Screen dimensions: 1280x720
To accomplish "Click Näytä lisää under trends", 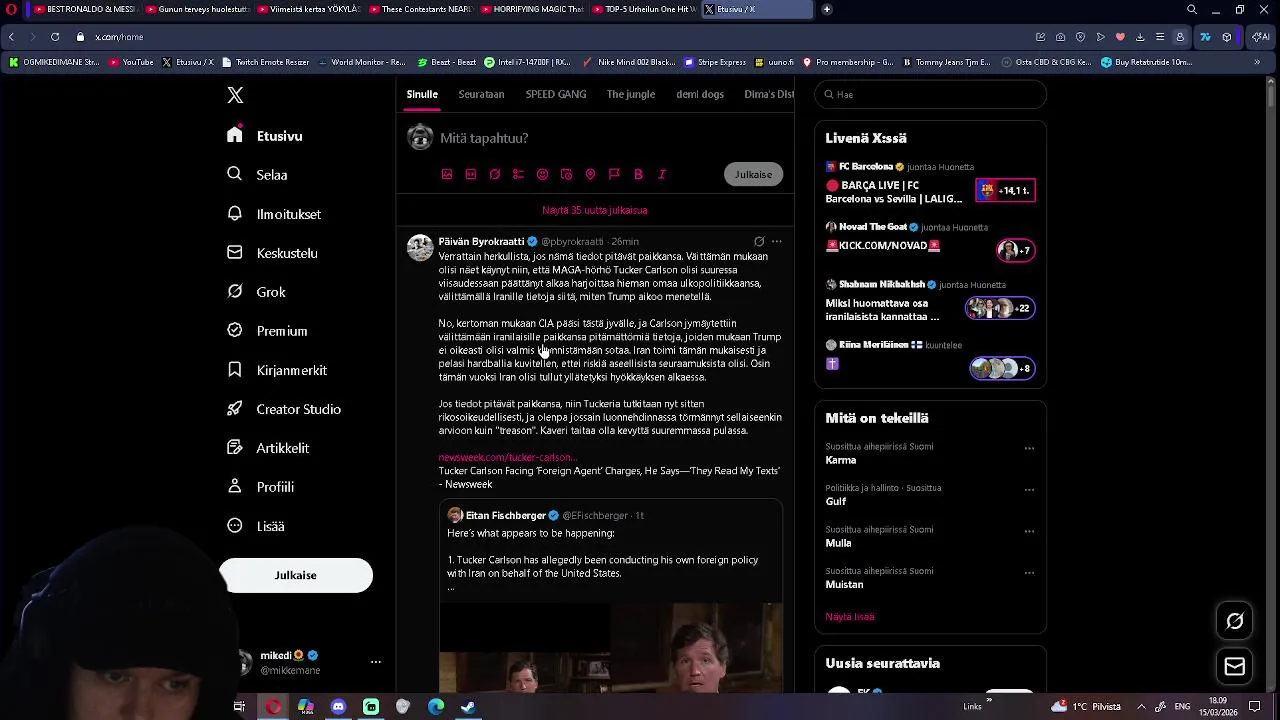I will pyautogui.click(x=850, y=617).
